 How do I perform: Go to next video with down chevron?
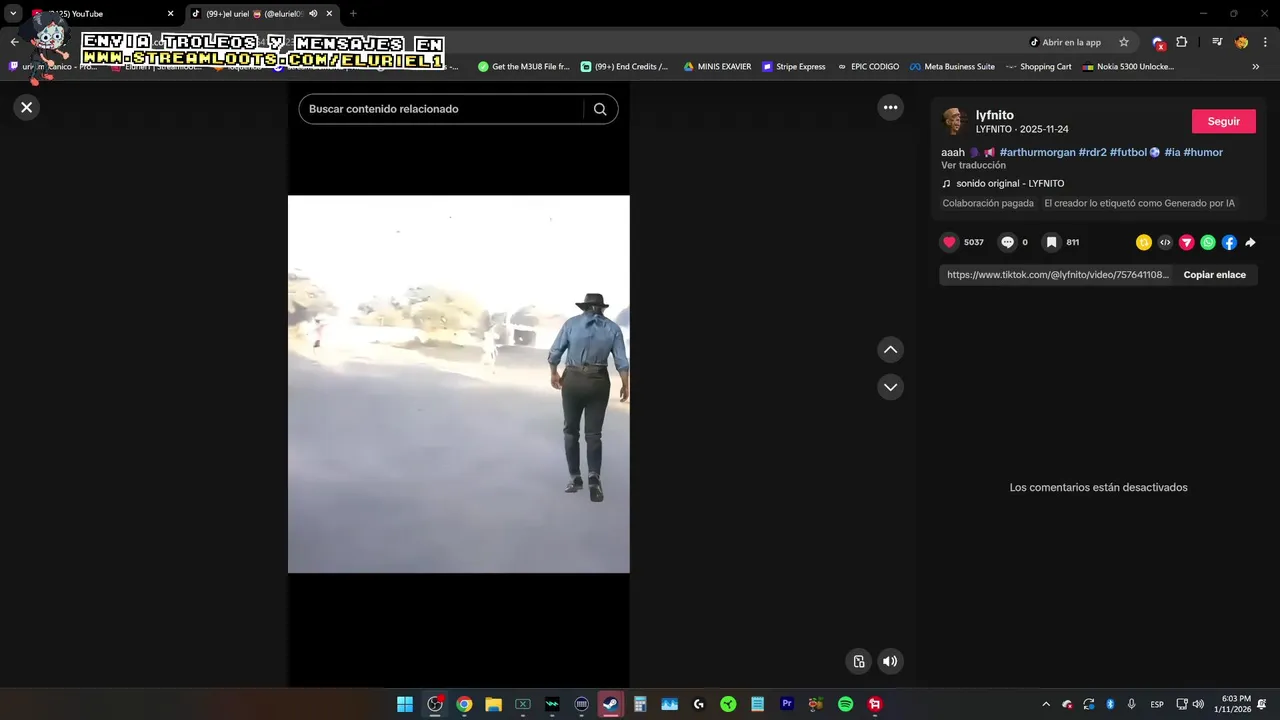point(890,387)
